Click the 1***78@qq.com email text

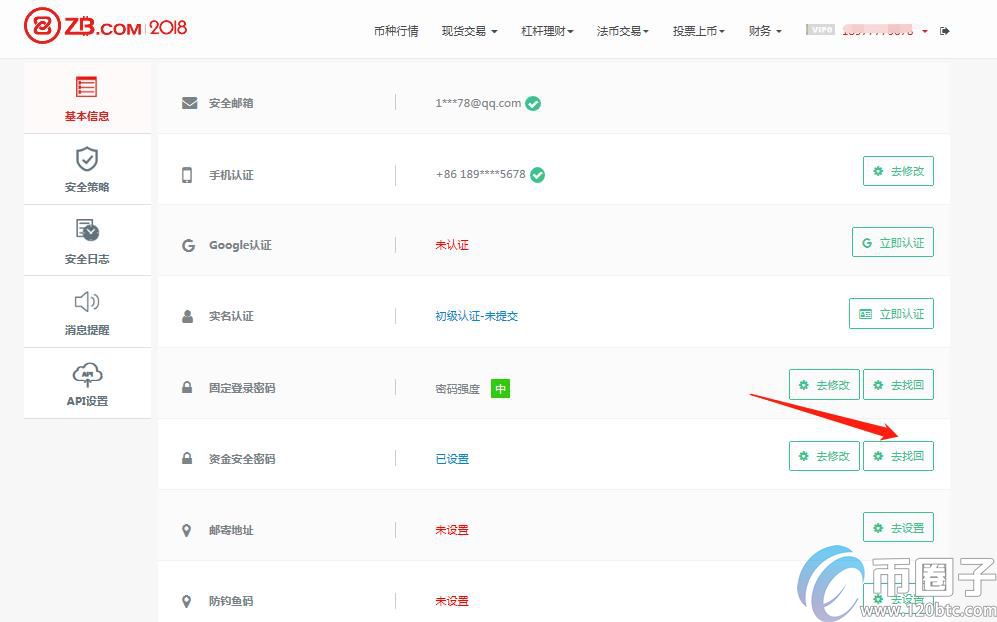pos(478,103)
